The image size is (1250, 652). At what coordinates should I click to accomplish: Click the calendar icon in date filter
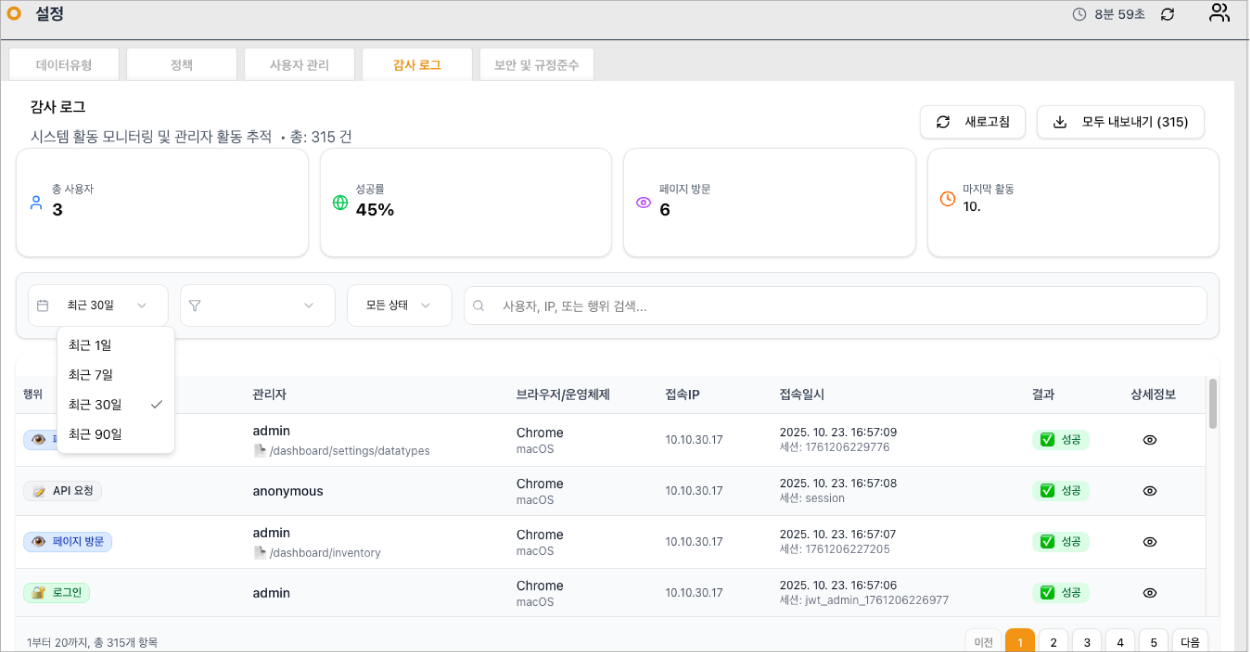pos(43,305)
